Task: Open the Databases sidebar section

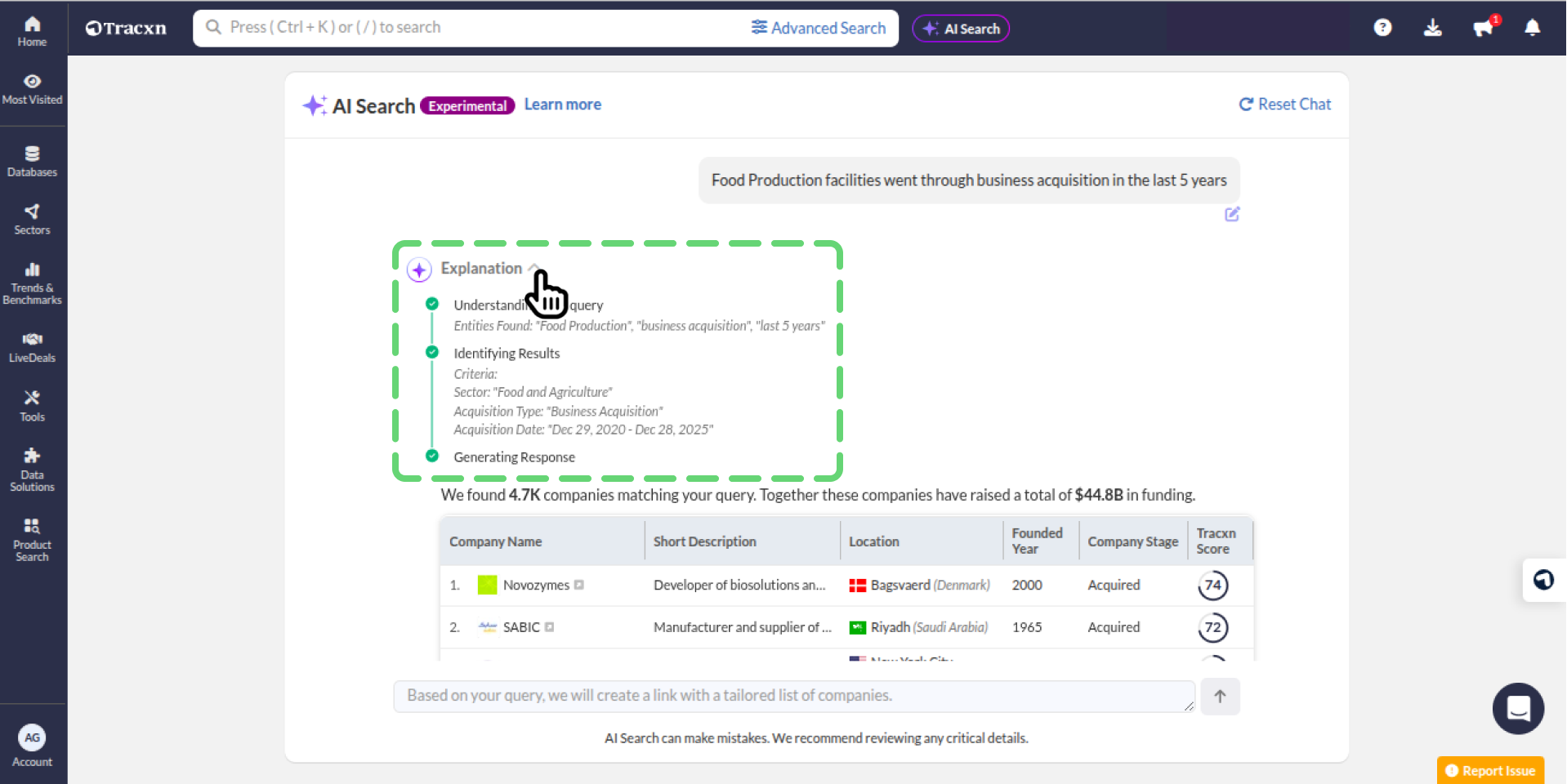Action: click(x=32, y=161)
